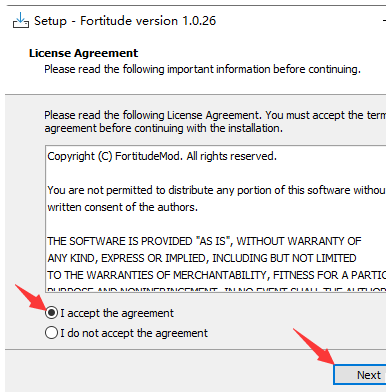Viewport: 386px width, 392px height.
Task: Click the red arrow pointing at accept option
Action: coord(31,300)
